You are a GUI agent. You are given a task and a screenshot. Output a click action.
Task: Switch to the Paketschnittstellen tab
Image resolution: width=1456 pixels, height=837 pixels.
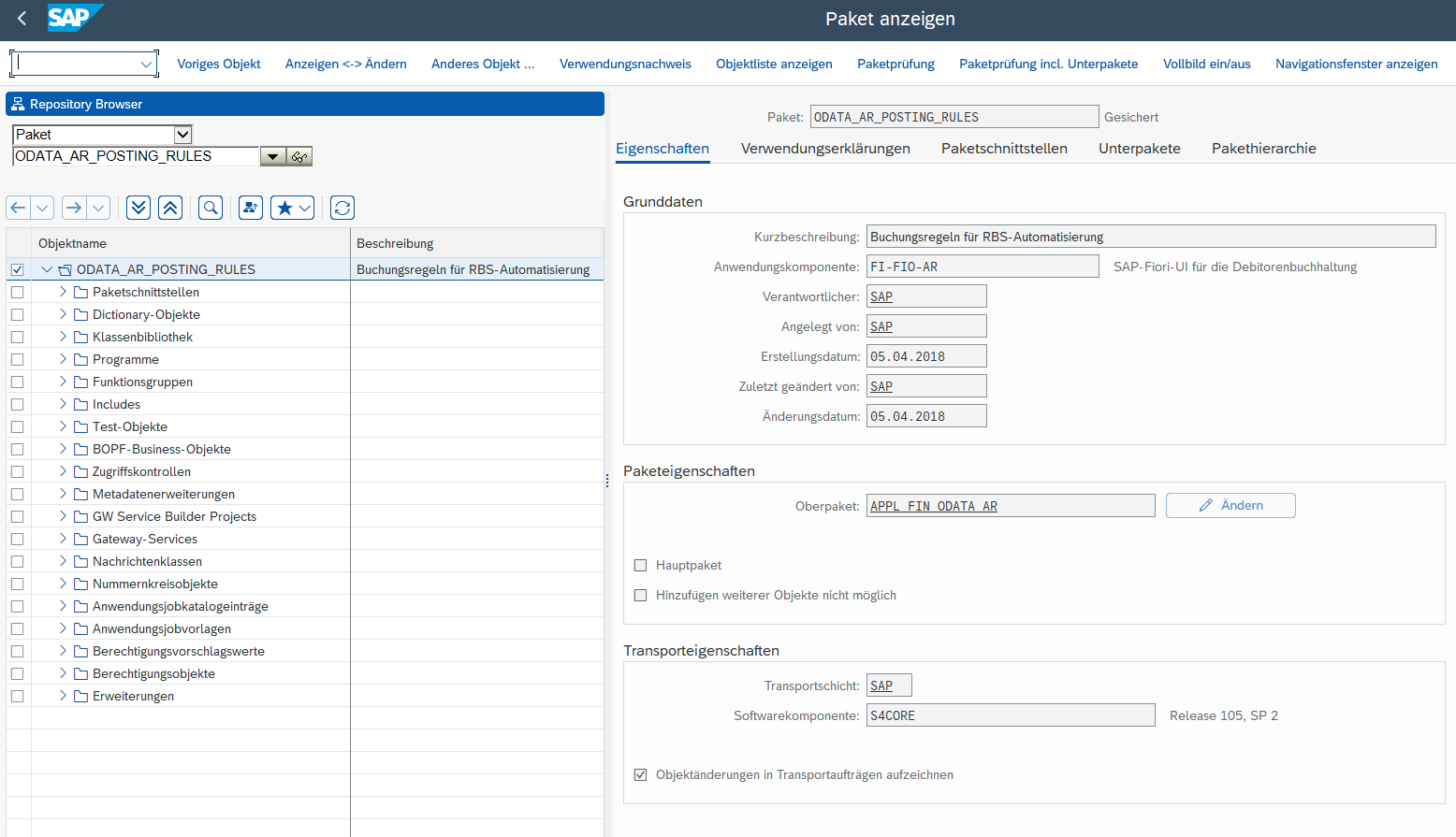(1004, 149)
